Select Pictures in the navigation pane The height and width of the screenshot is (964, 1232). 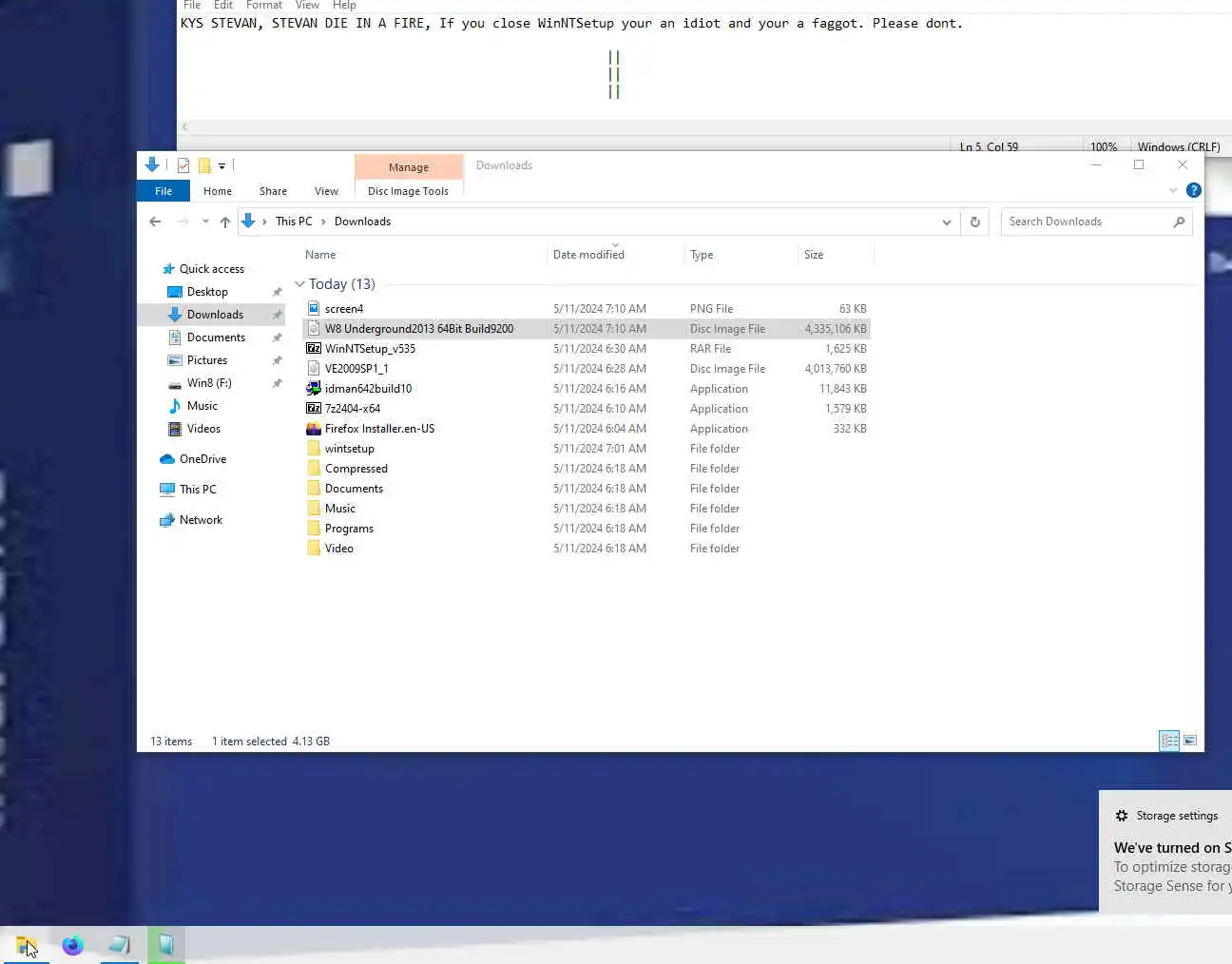click(207, 360)
